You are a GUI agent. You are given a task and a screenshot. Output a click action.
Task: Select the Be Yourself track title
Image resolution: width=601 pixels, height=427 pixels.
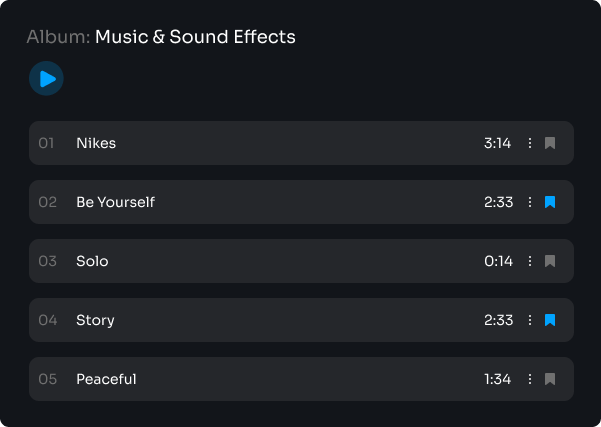tap(115, 202)
